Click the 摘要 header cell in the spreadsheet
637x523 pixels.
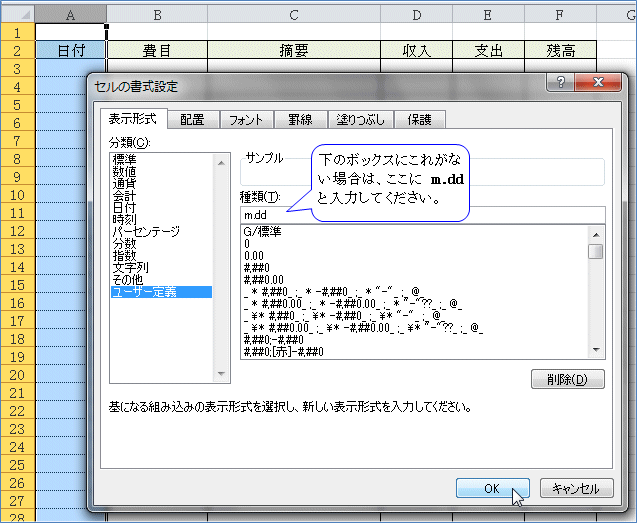[294, 50]
